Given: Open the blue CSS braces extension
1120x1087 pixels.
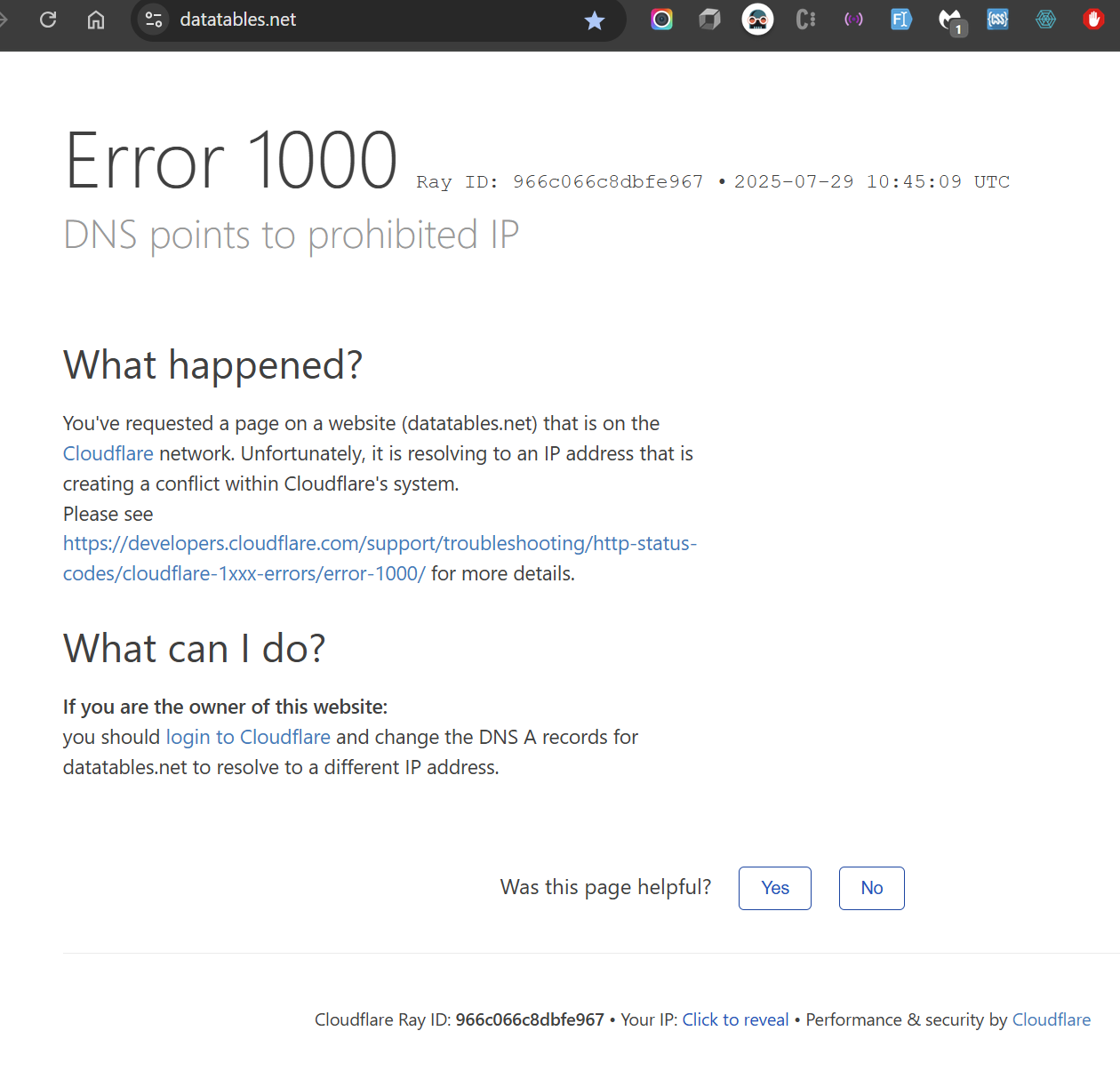Looking at the screenshot, I should point(998,20).
